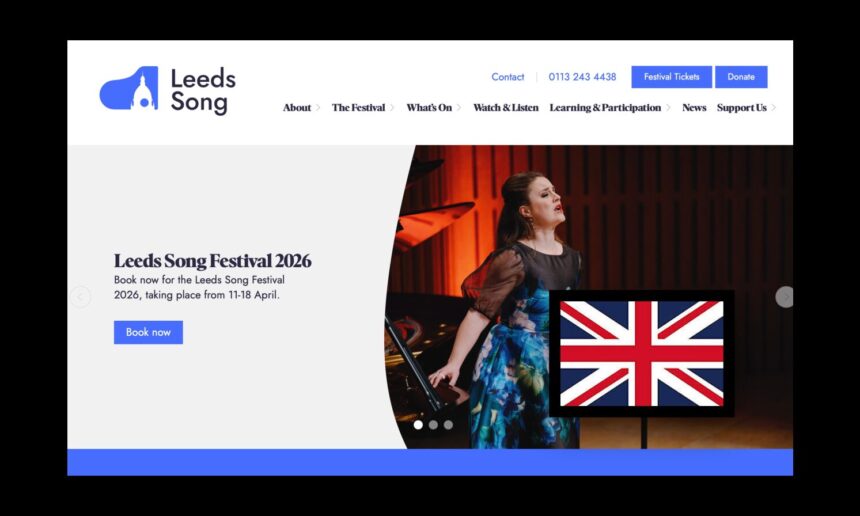
Task: Click the phone number 0113 243 4438
Action: (582, 77)
